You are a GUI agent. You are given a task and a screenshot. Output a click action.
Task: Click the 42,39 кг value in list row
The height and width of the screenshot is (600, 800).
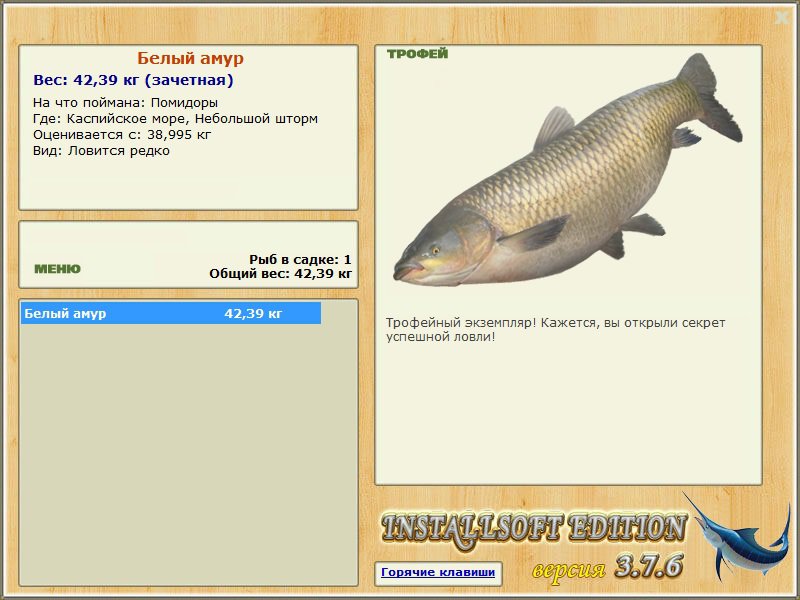[x=253, y=313]
